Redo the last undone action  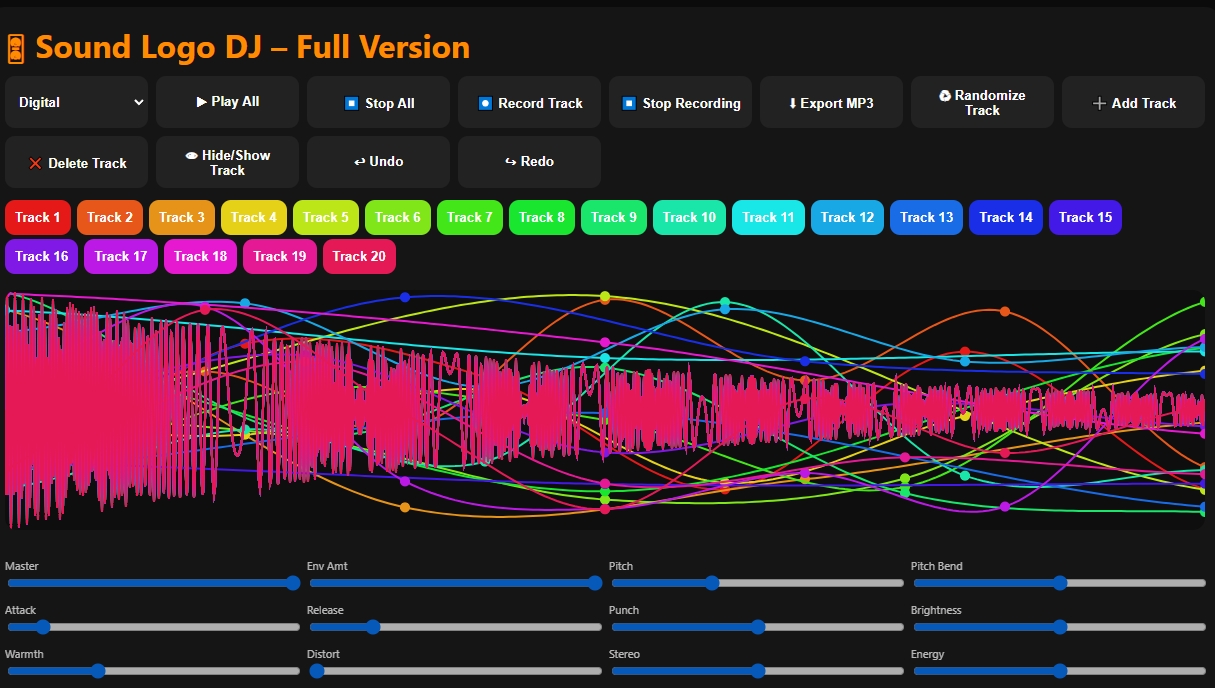click(529, 162)
